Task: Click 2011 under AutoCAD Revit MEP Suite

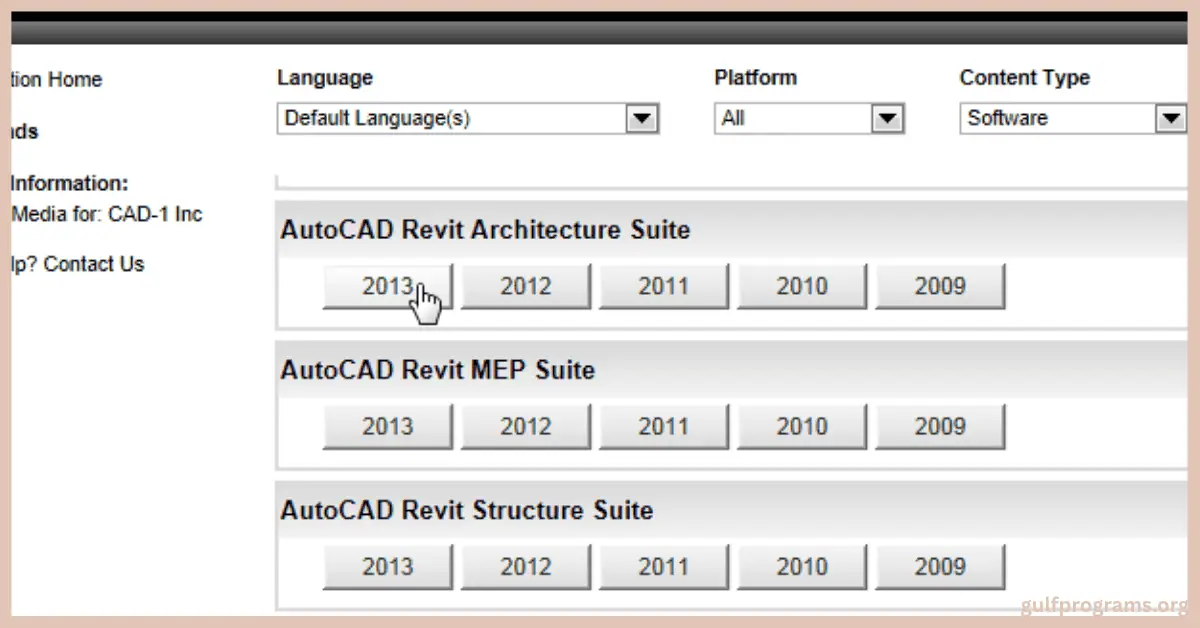Action: click(x=664, y=426)
